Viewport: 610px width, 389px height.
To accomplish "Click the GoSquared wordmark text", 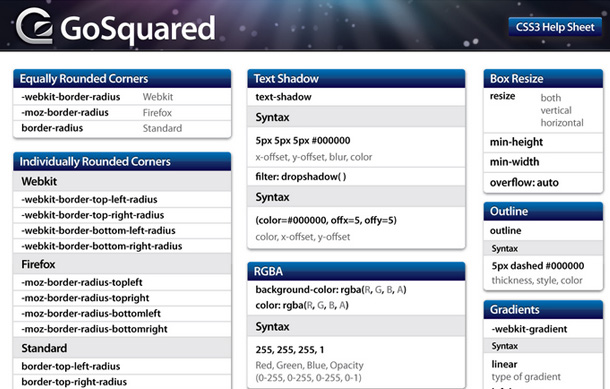I will coord(138,29).
